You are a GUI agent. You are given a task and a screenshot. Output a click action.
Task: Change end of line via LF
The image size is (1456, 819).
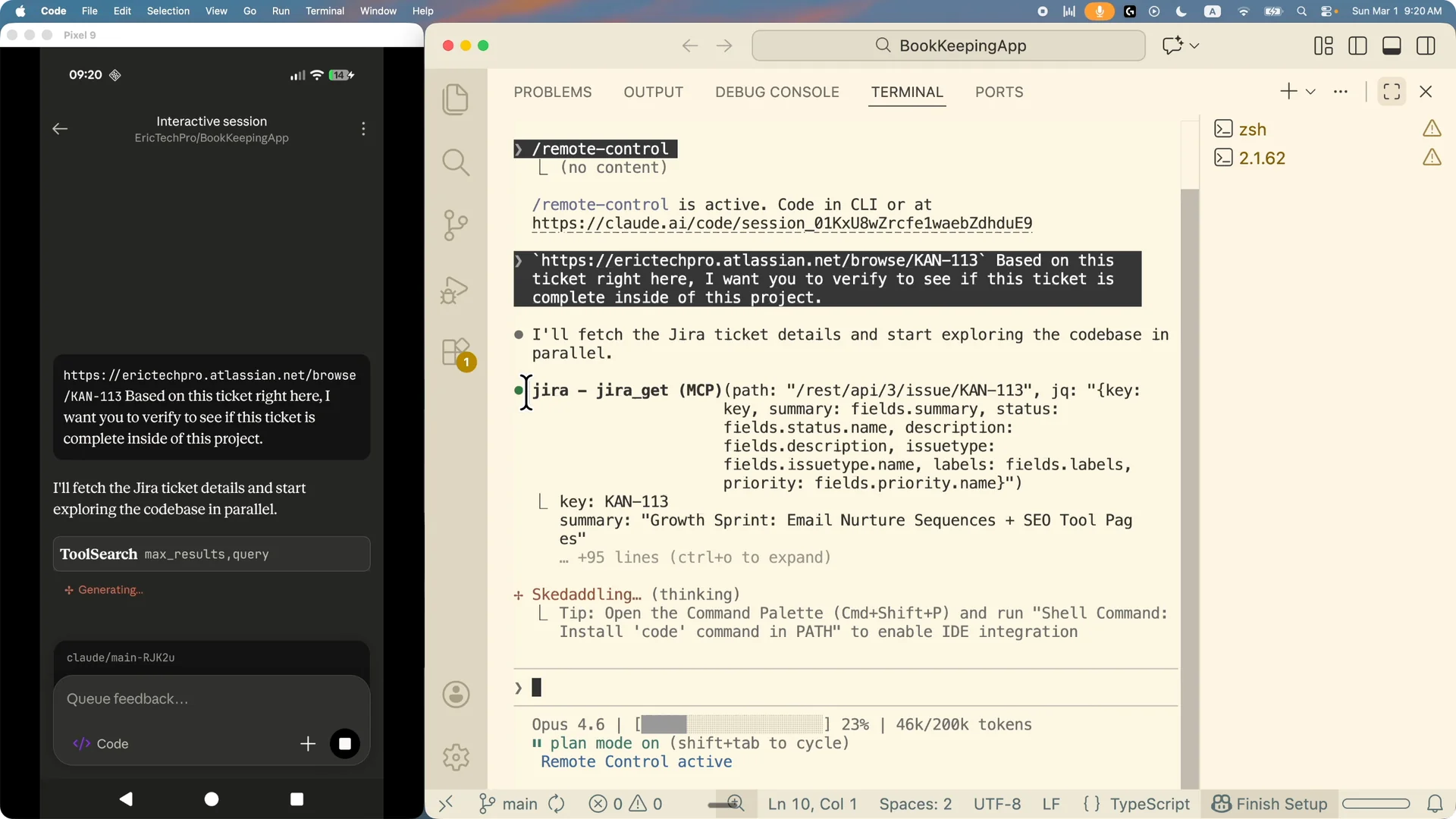1051,804
